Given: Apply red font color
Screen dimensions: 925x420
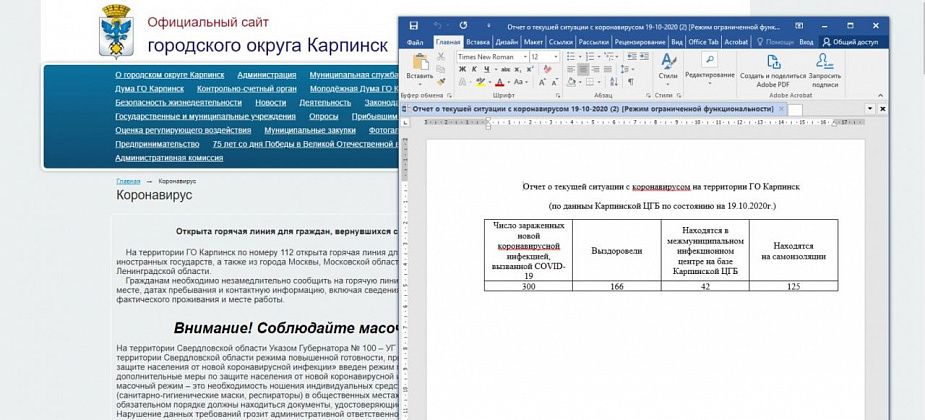Looking at the screenshot, I should [x=500, y=81].
